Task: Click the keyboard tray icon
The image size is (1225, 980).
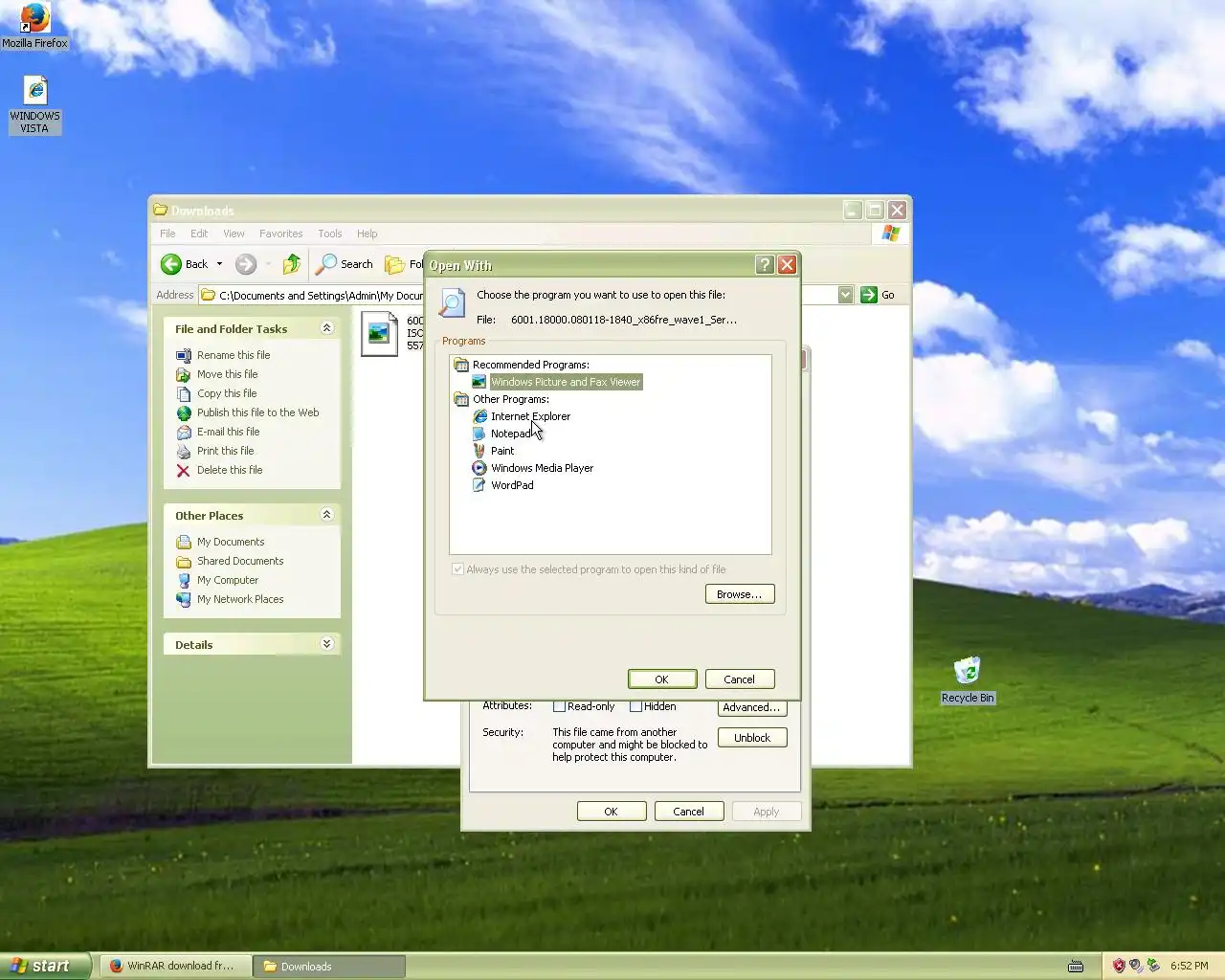Action: click(x=1076, y=967)
